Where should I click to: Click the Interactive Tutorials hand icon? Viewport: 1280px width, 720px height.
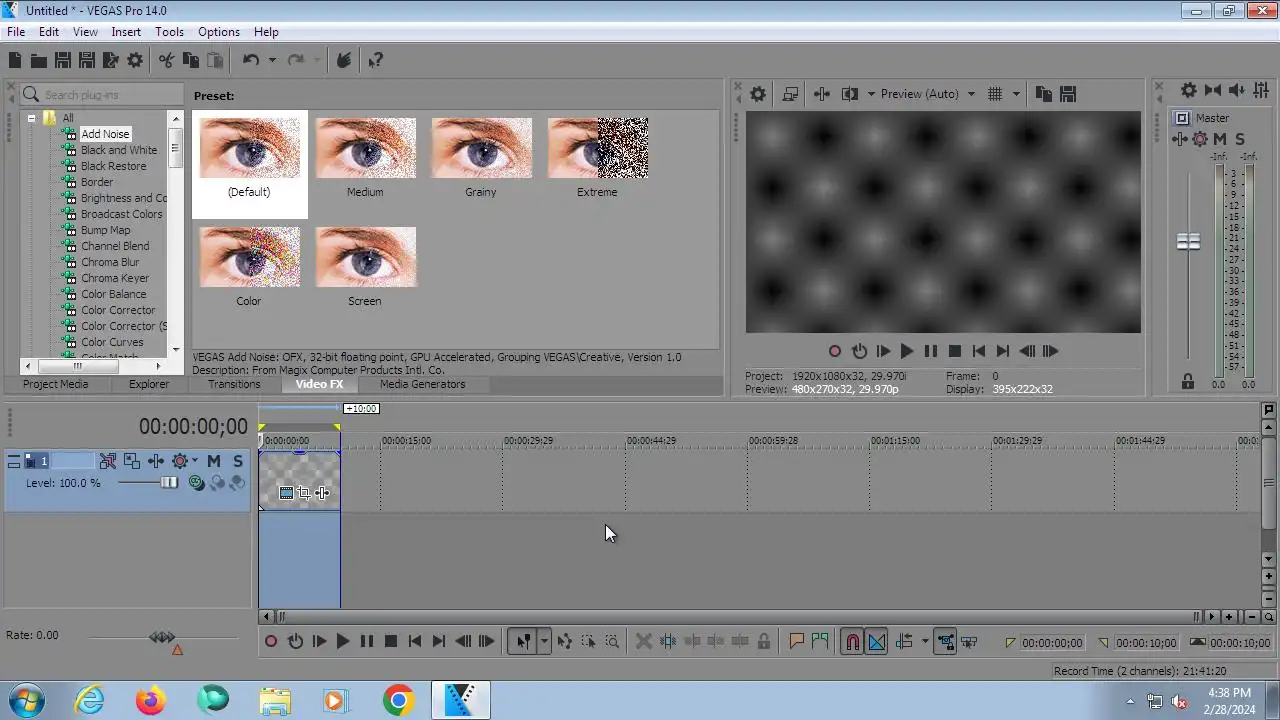click(344, 61)
